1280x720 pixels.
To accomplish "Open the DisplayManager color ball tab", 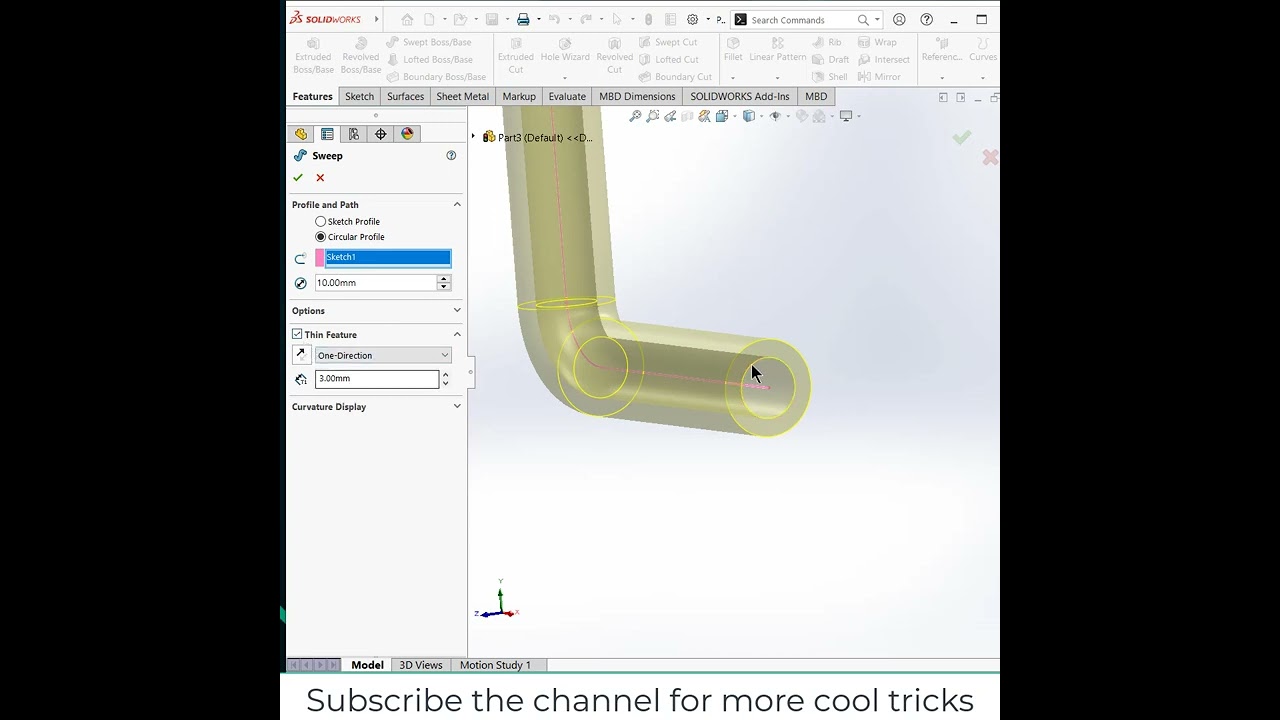I will pos(407,134).
